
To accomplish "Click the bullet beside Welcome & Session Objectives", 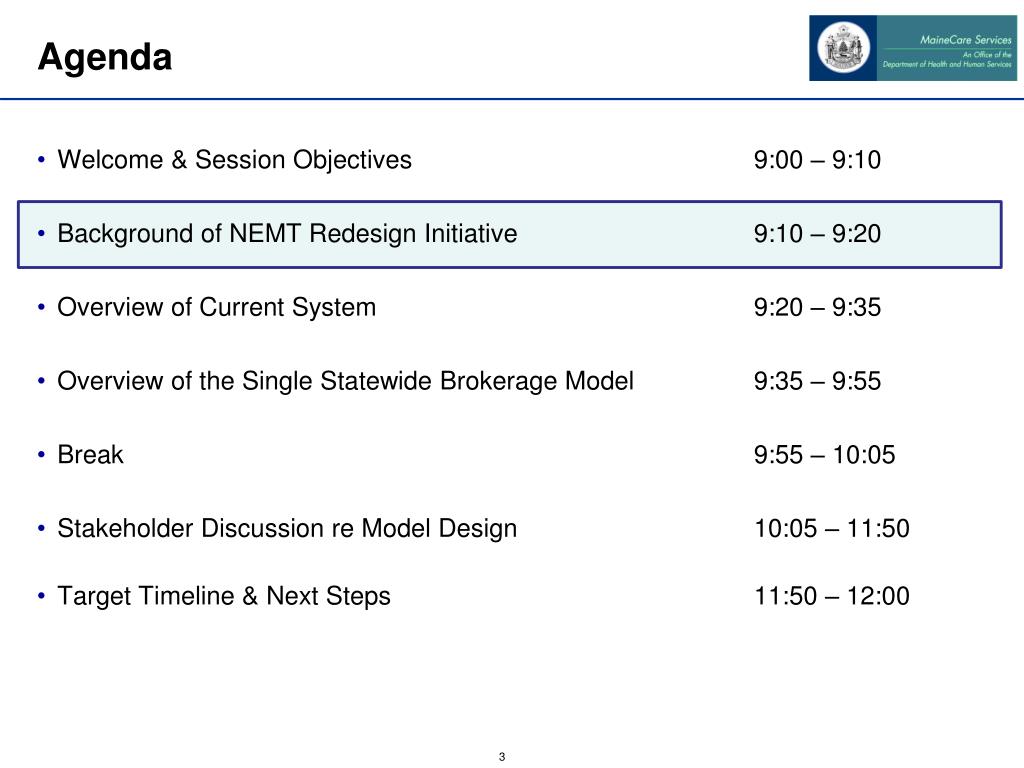I will pyautogui.click(x=42, y=159).
